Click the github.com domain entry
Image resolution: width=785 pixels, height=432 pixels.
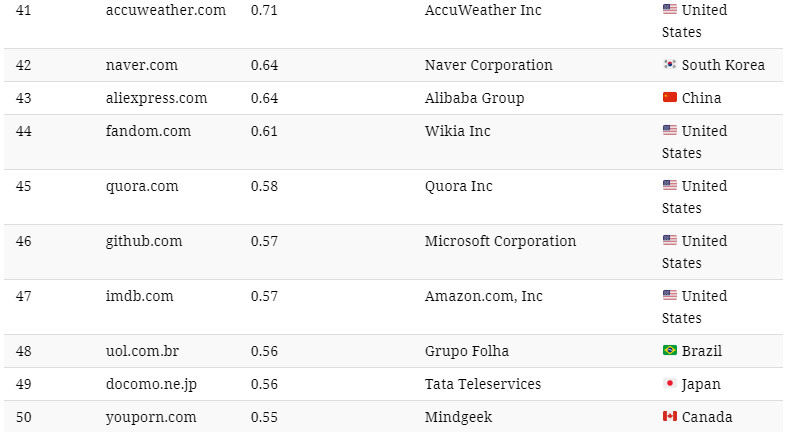[143, 241]
